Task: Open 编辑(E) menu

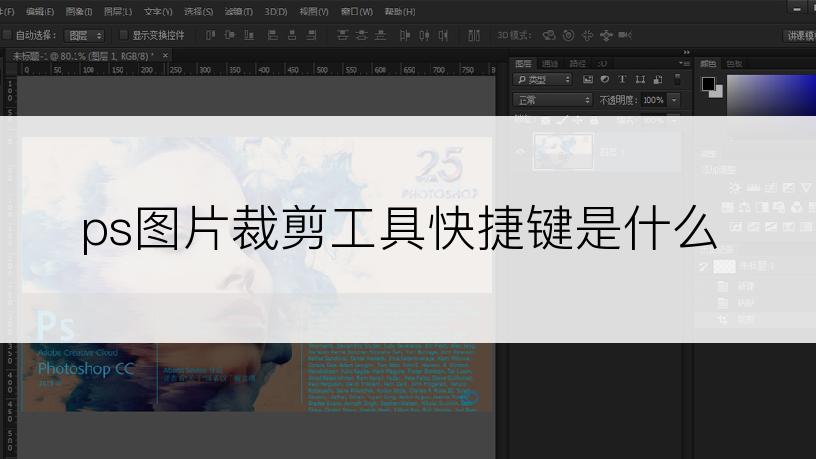Action: [40, 11]
